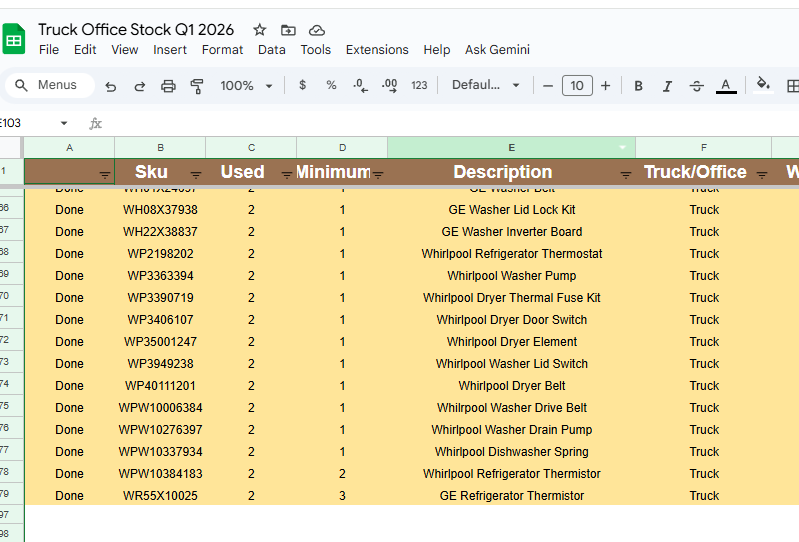Apply currency format with dollar button

coord(303,86)
